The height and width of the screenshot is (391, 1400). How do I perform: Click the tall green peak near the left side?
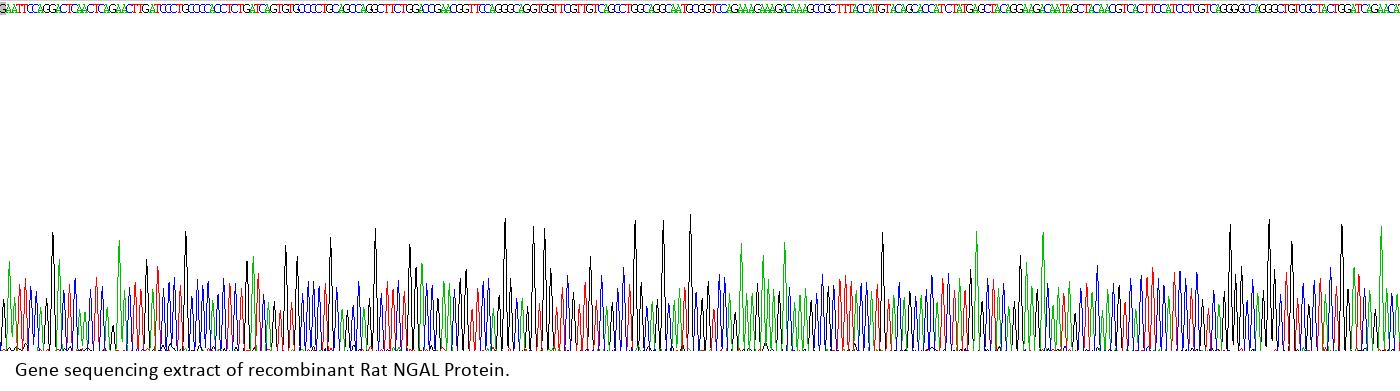(119, 294)
